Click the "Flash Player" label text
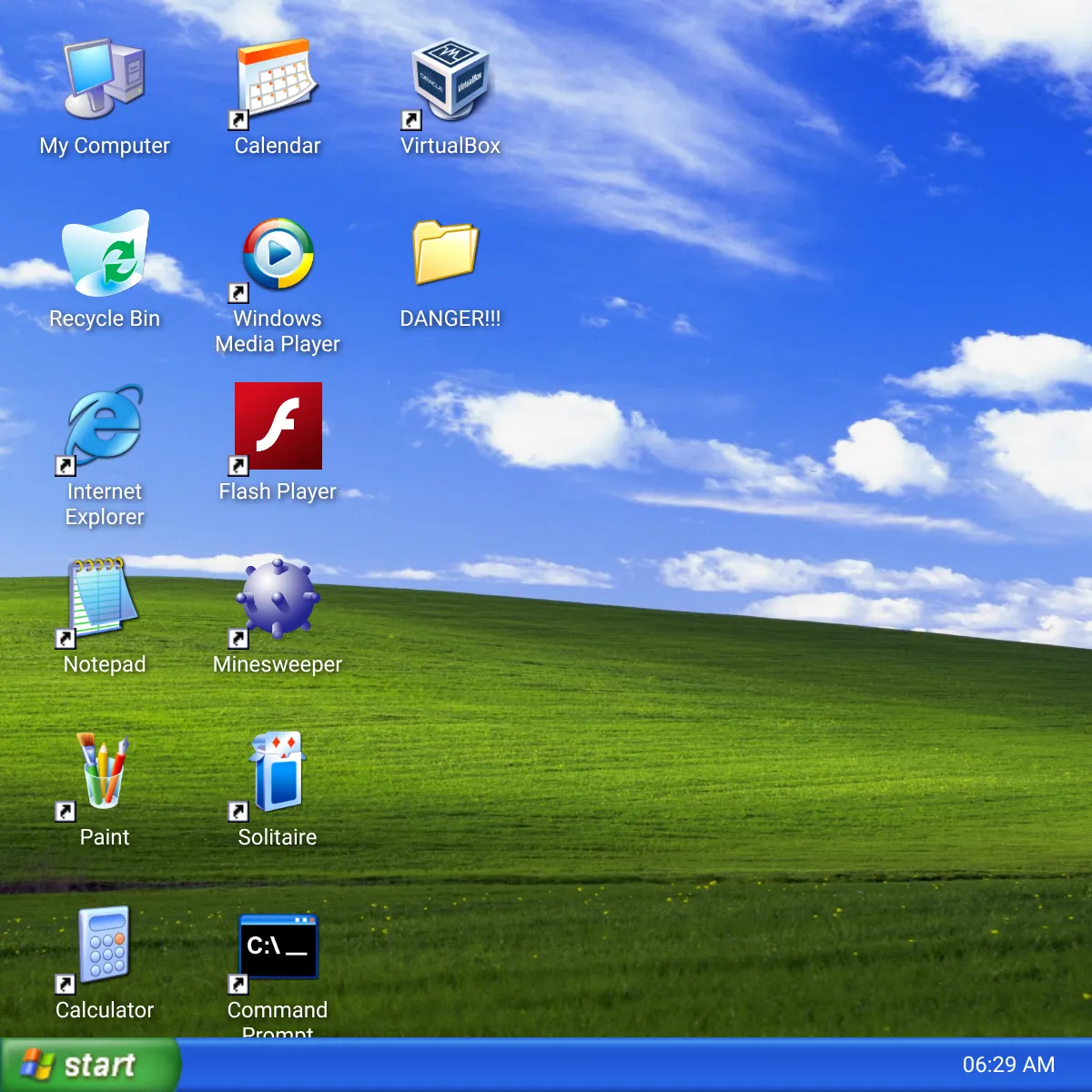This screenshot has width=1092, height=1092. 278,491
